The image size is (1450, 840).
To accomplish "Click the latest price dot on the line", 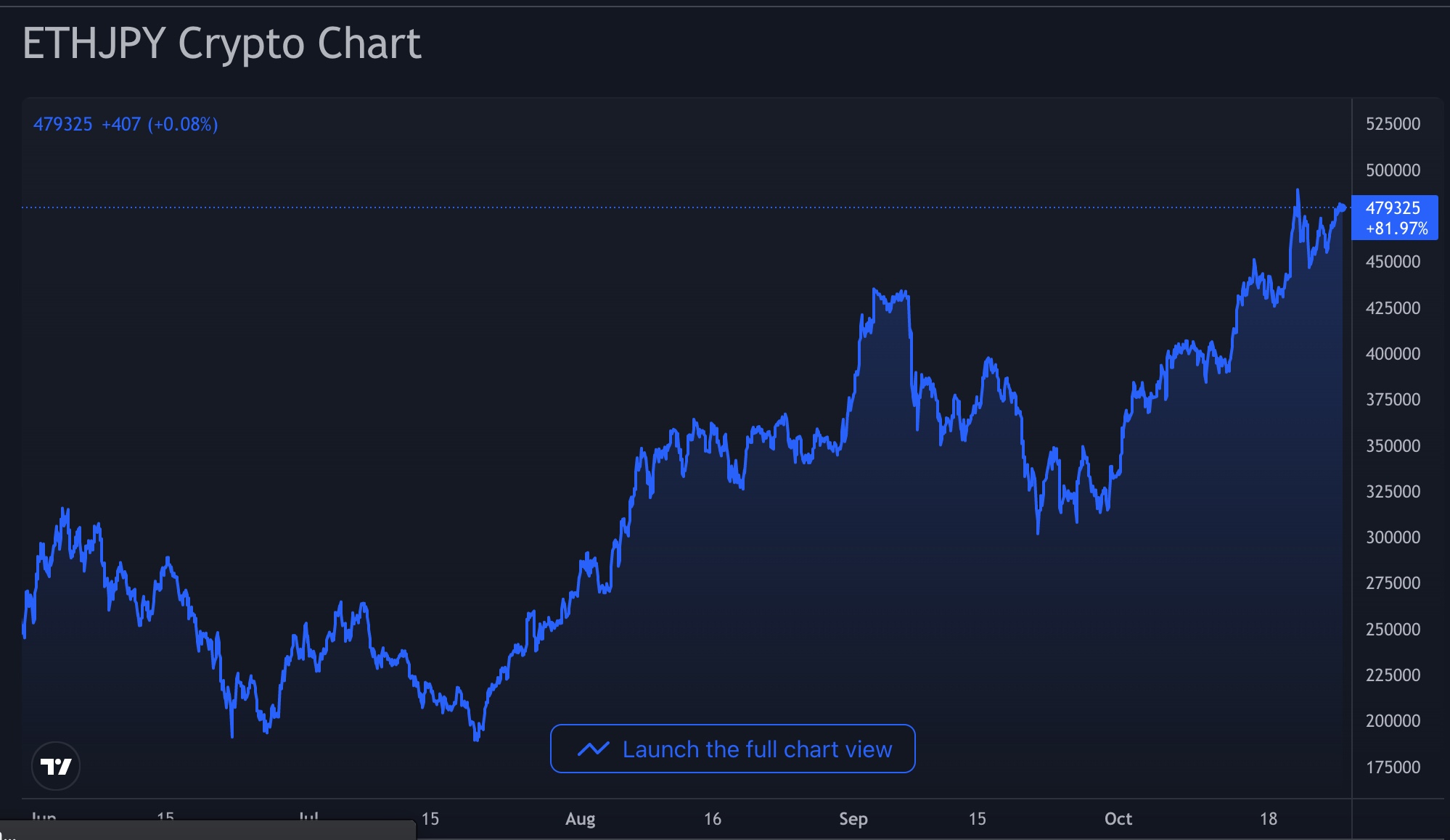I will pyautogui.click(x=1342, y=208).
